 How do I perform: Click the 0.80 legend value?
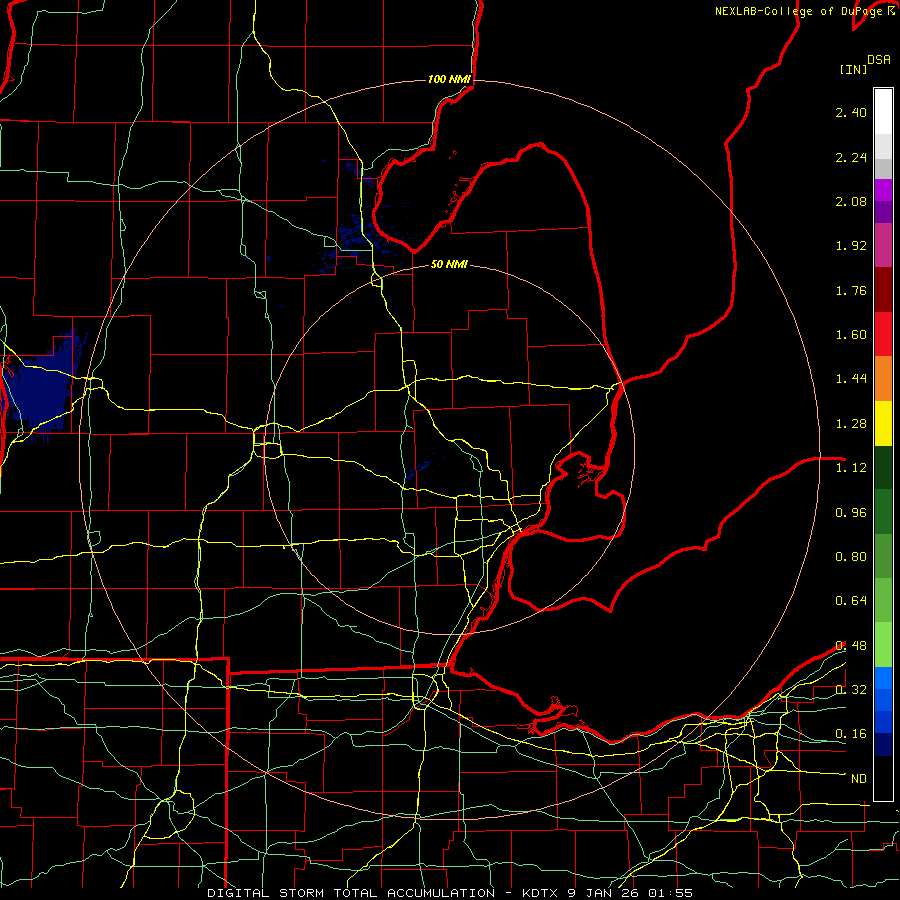click(x=851, y=557)
